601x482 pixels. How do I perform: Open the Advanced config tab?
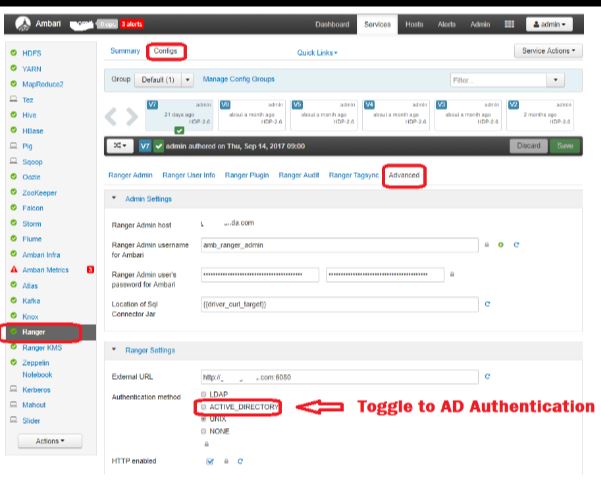pos(404,175)
